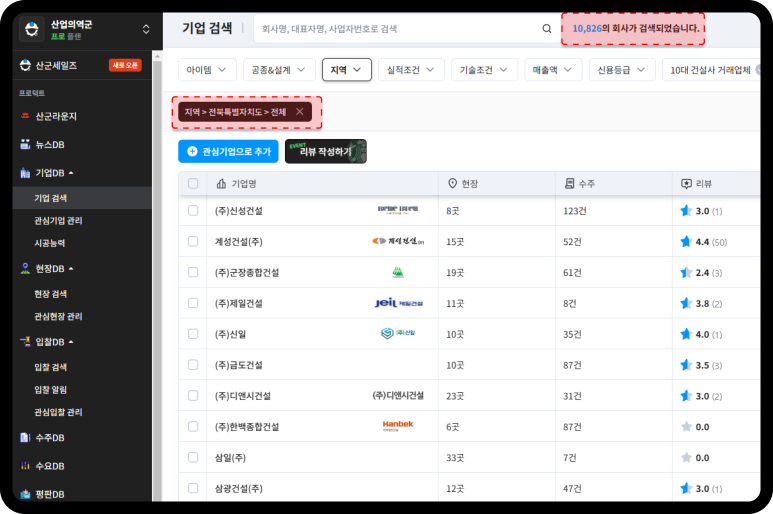773x514 pixels.
Task: Check the 삼일(주) row checkbox
Action: 193,457
